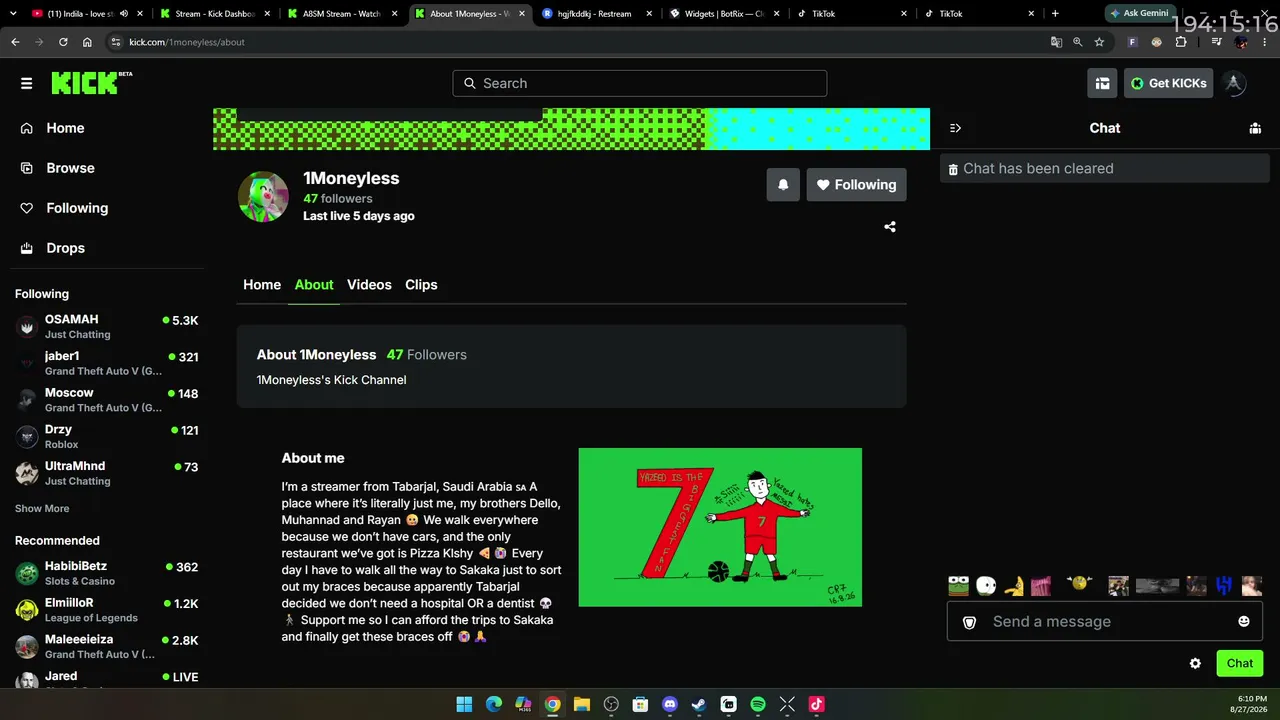Unfollow using the Following button
Viewport: 1280px width, 720px height.
(x=857, y=185)
